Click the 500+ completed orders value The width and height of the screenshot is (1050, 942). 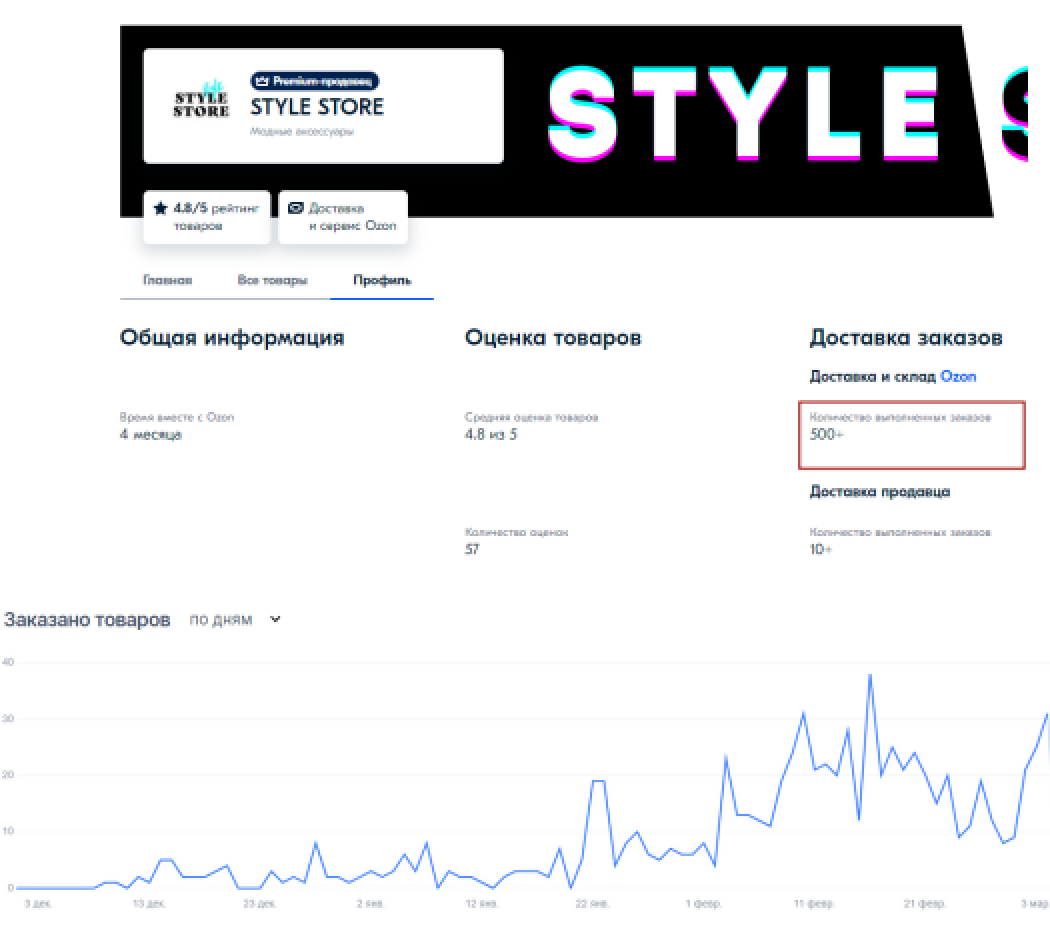pyautogui.click(x=826, y=435)
